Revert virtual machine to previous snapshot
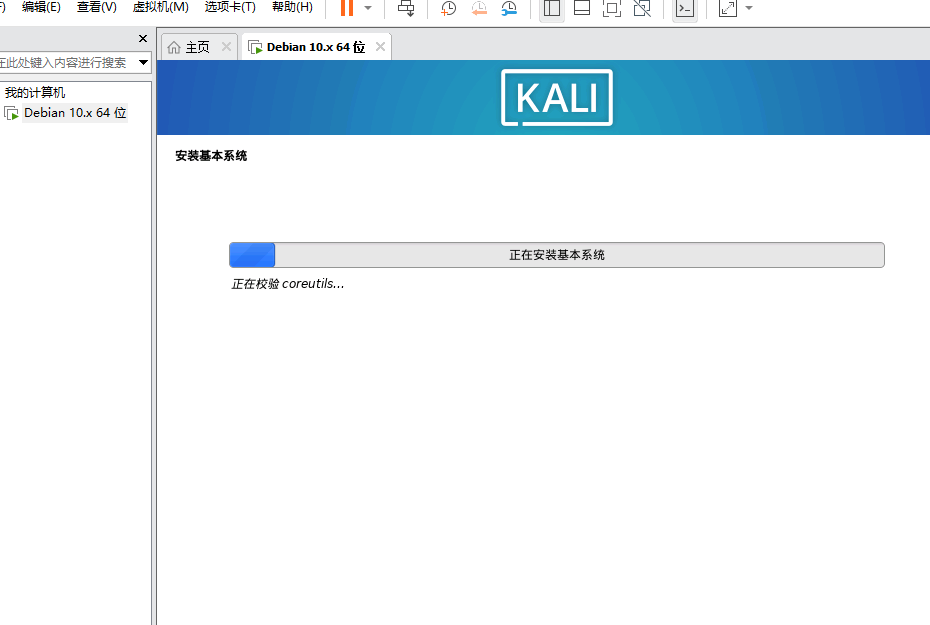 tap(479, 8)
